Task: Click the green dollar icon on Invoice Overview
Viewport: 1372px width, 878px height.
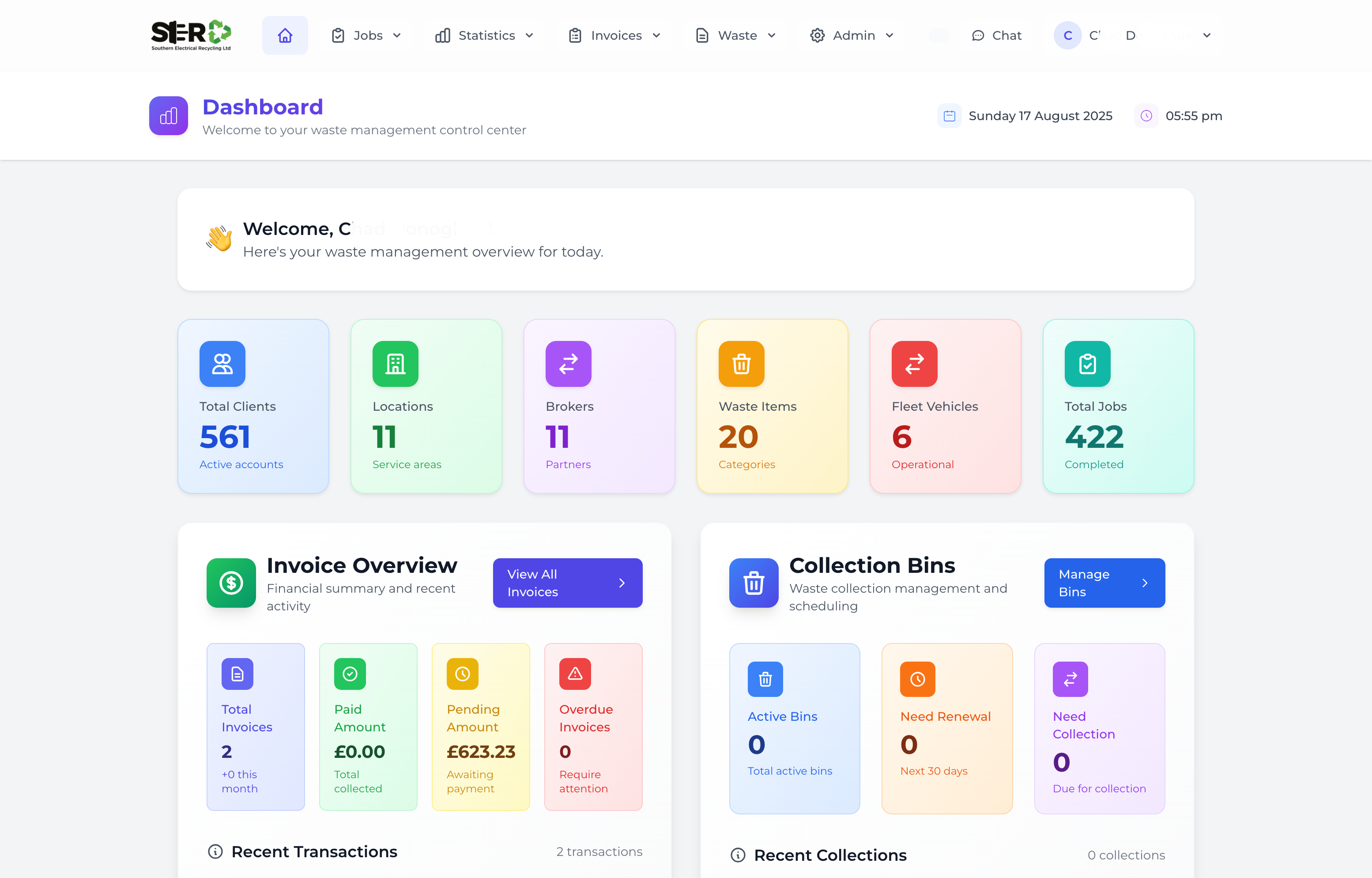Action: (231, 583)
